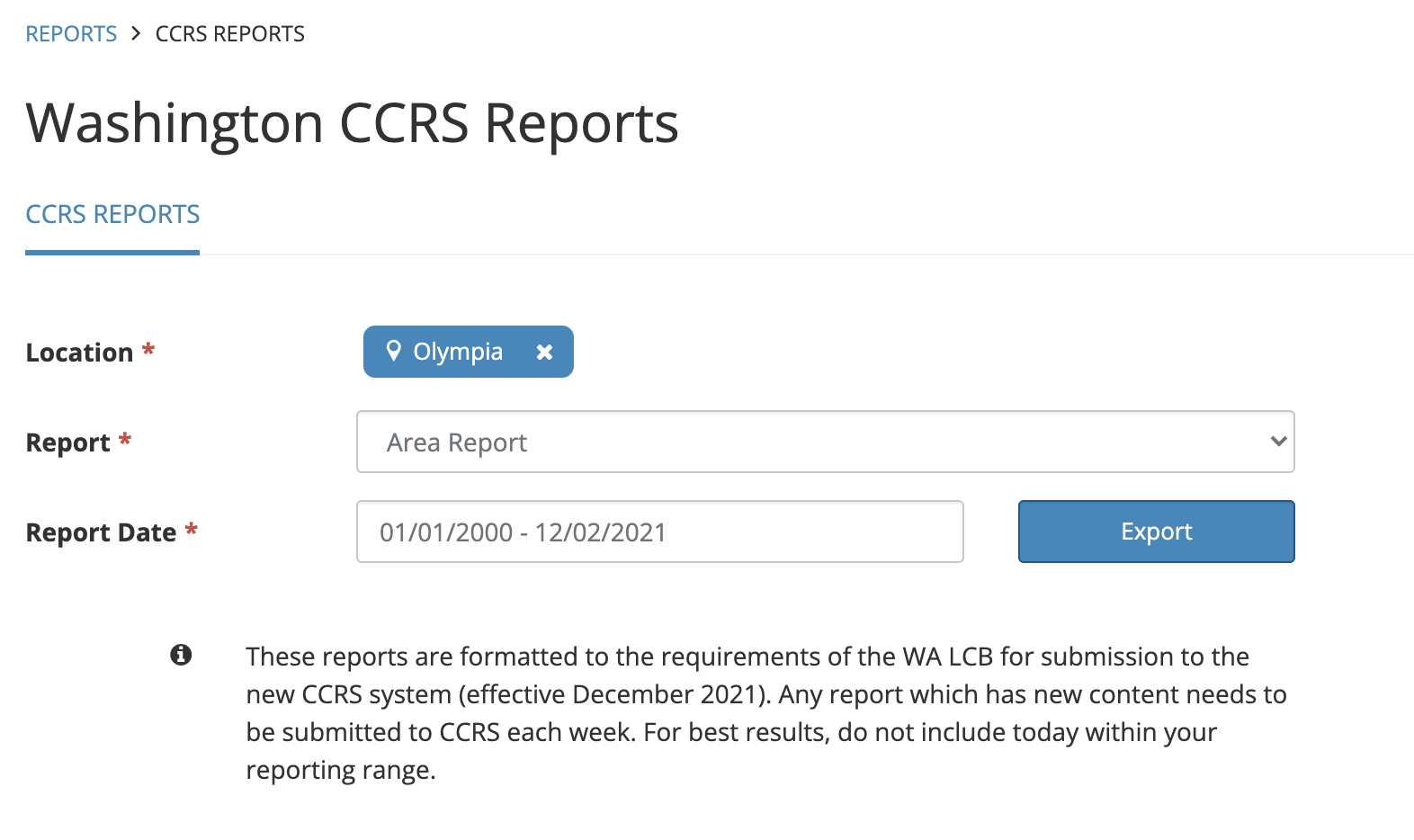The image size is (1414, 840).
Task: Switch to the CCRS REPORTS tab
Action: pos(112,215)
